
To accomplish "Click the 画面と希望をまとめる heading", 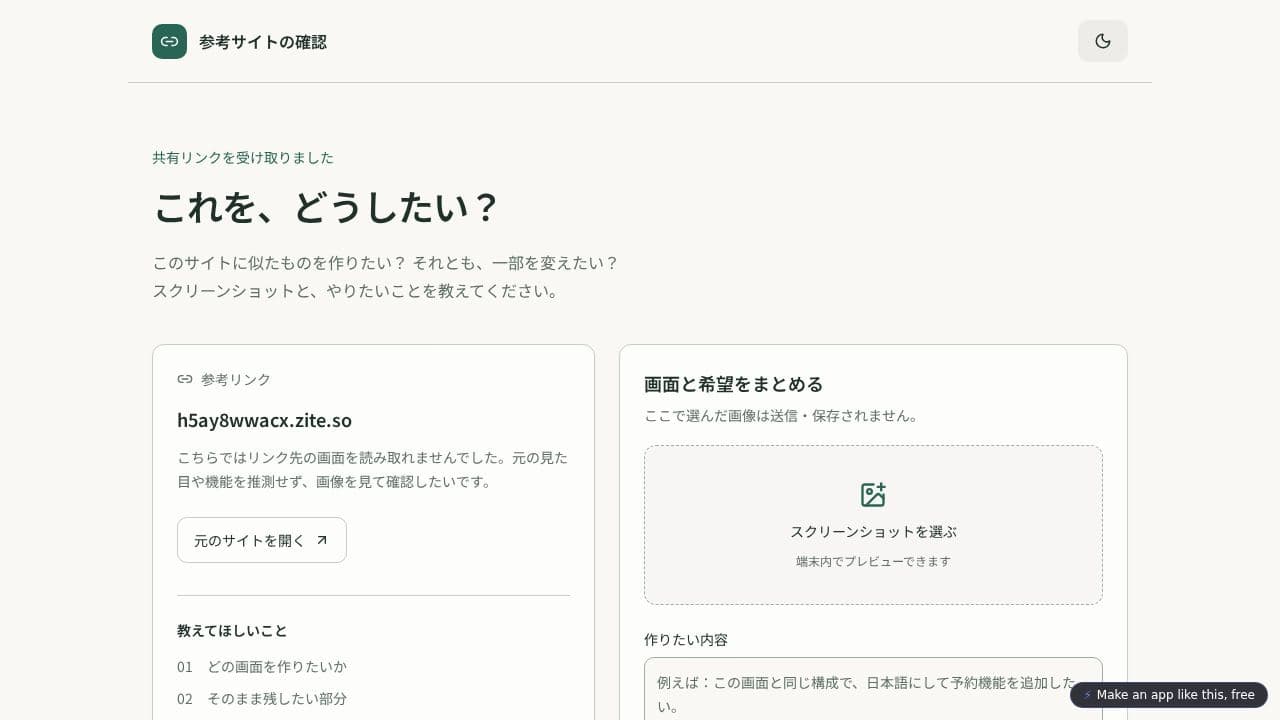I will point(733,384).
